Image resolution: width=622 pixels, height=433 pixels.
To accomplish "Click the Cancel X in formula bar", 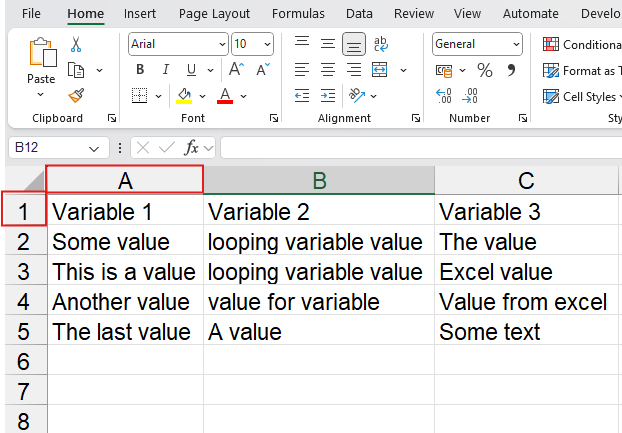I will tap(143, 148).
